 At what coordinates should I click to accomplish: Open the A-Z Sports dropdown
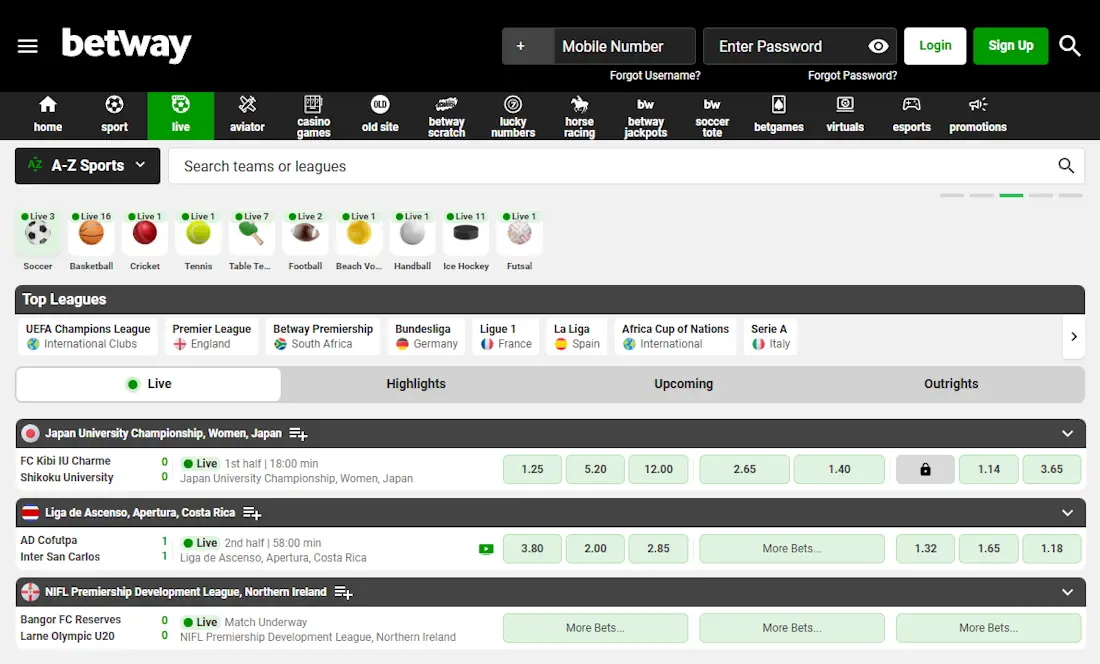click(x=87, y=165)
